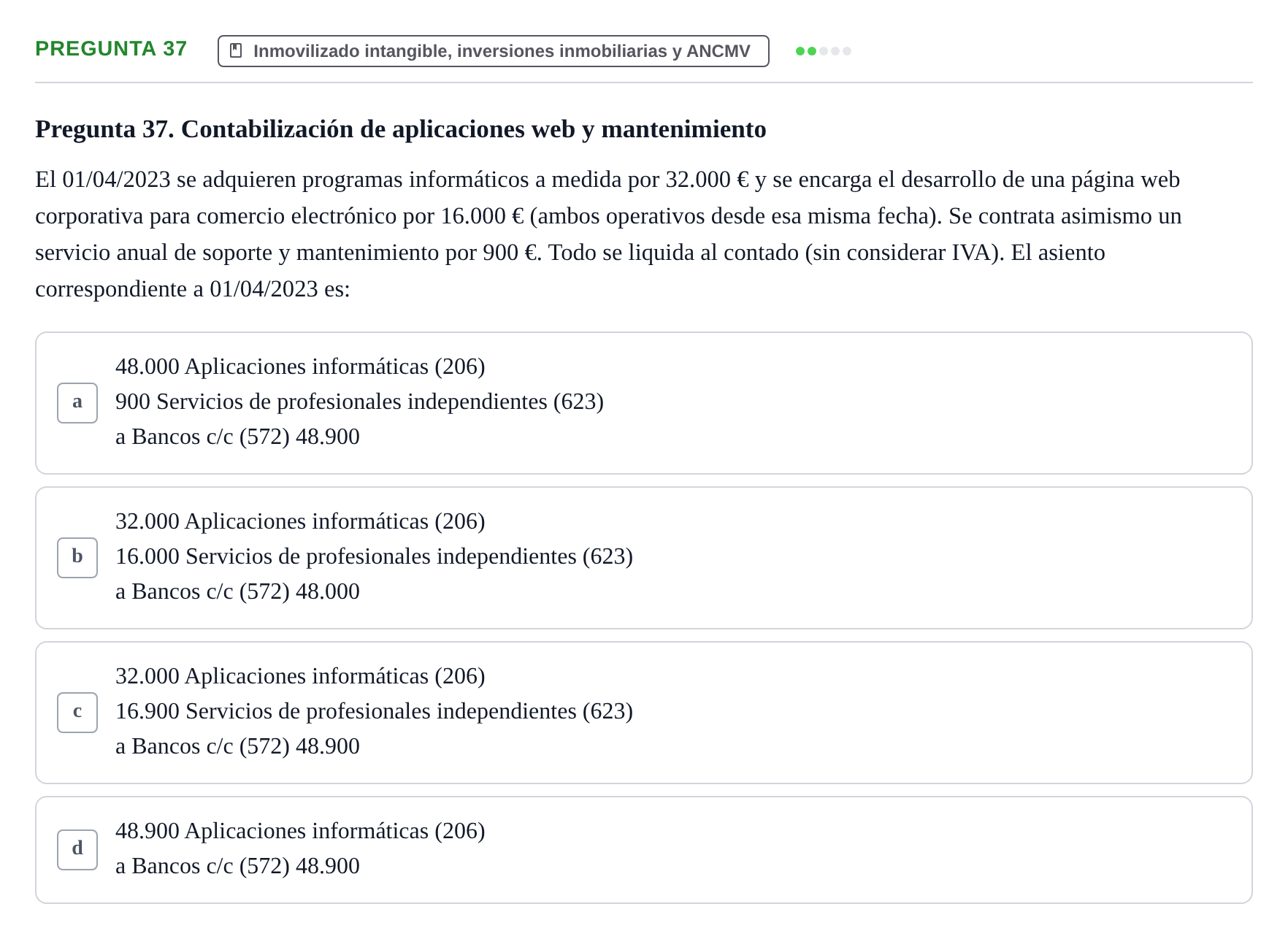Click the PREGUNTA 37 header label
Viewport: 1288px width, 939px height.
point(111,49)
